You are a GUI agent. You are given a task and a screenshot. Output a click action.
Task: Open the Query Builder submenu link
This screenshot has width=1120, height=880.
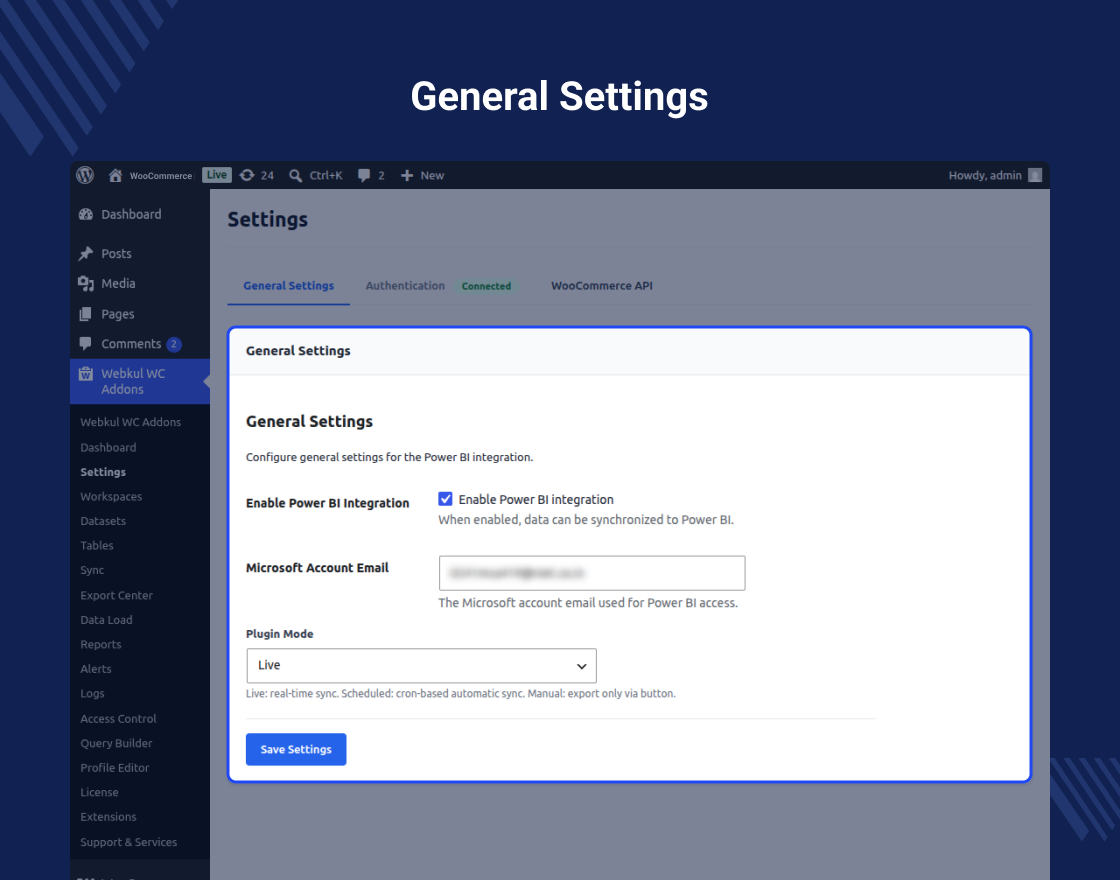[x=116, y=743]
